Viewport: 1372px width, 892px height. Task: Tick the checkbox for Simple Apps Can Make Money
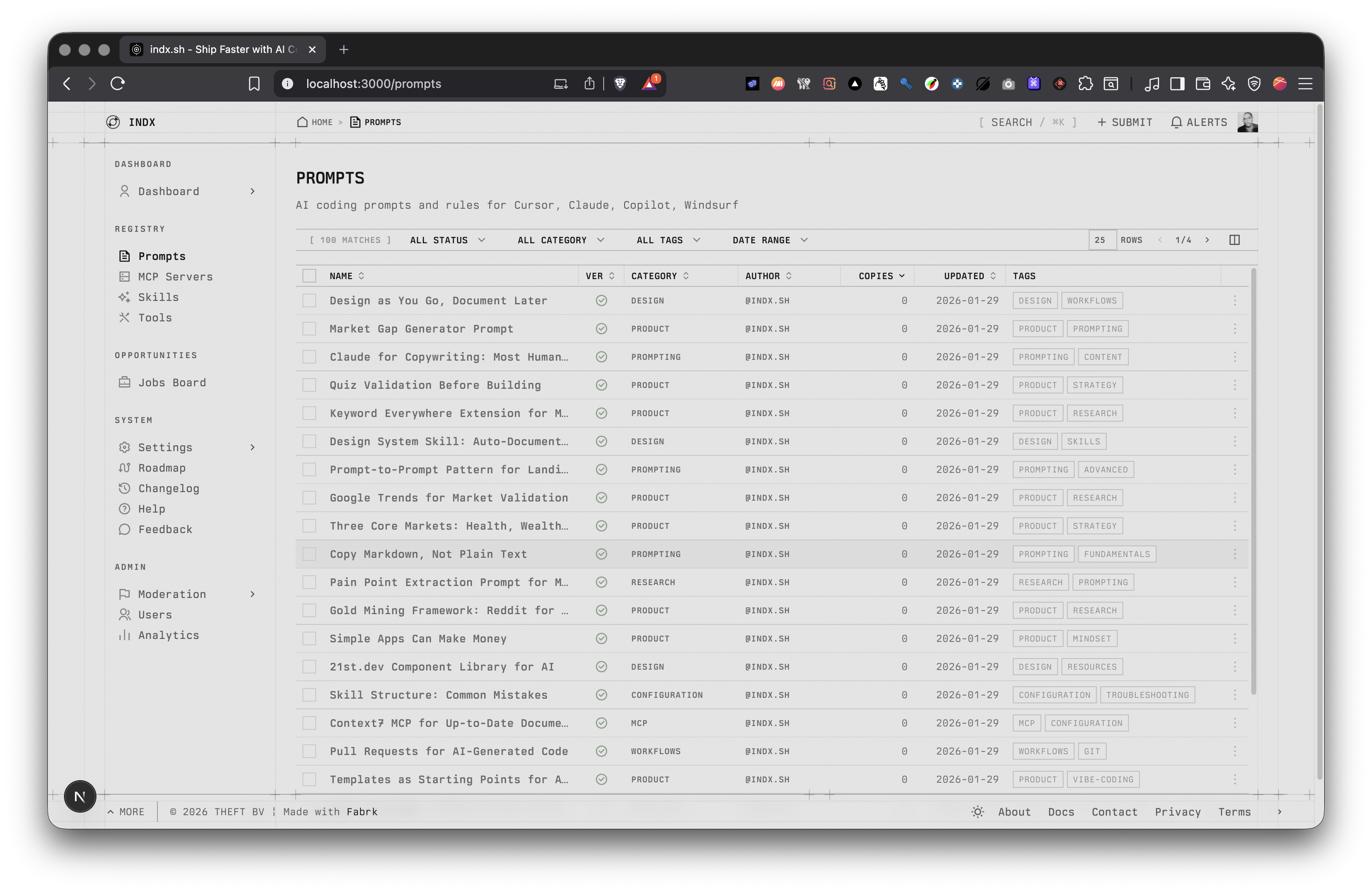click(x=310, y=638)
